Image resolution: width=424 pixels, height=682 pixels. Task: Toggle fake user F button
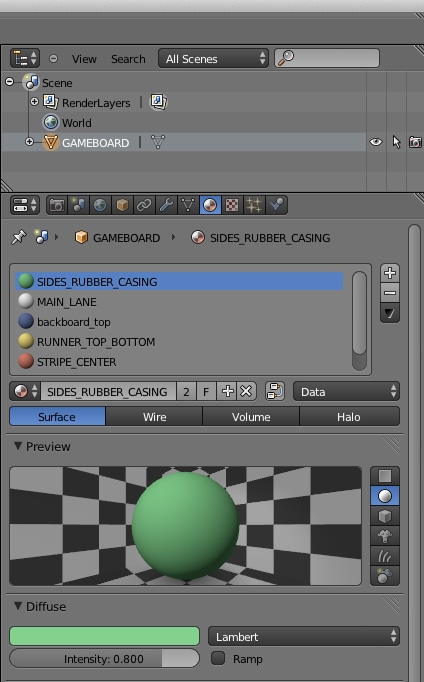(x=206, y=391)
